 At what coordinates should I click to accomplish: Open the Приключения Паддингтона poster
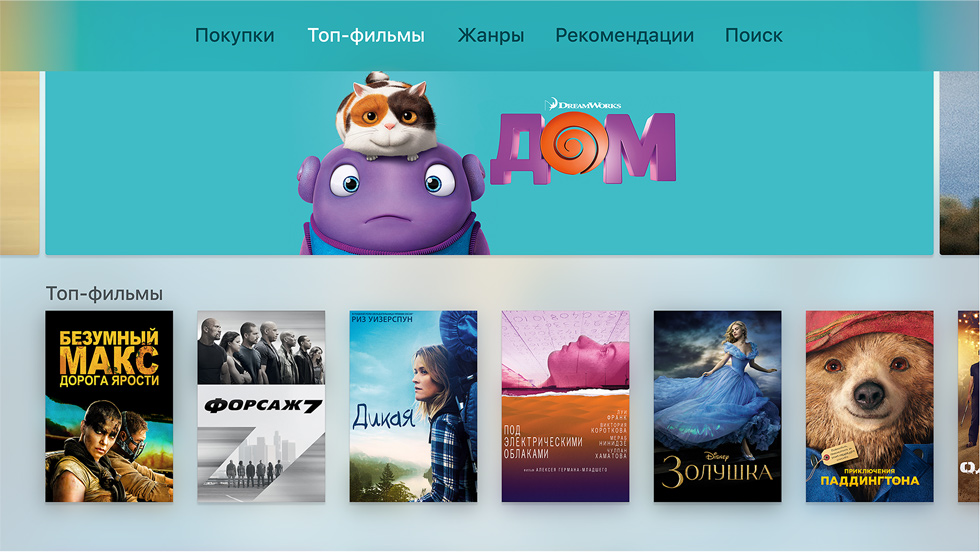coord(869,406)
